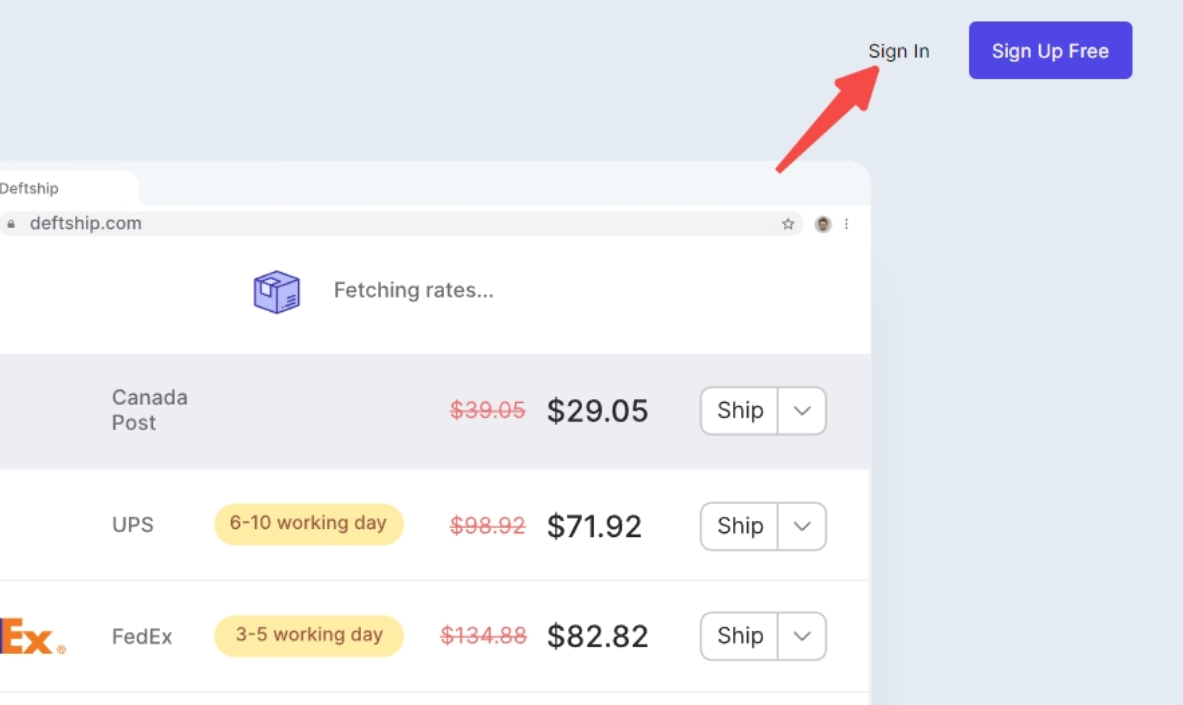Click the padlock site security icon

coord(11,224)
